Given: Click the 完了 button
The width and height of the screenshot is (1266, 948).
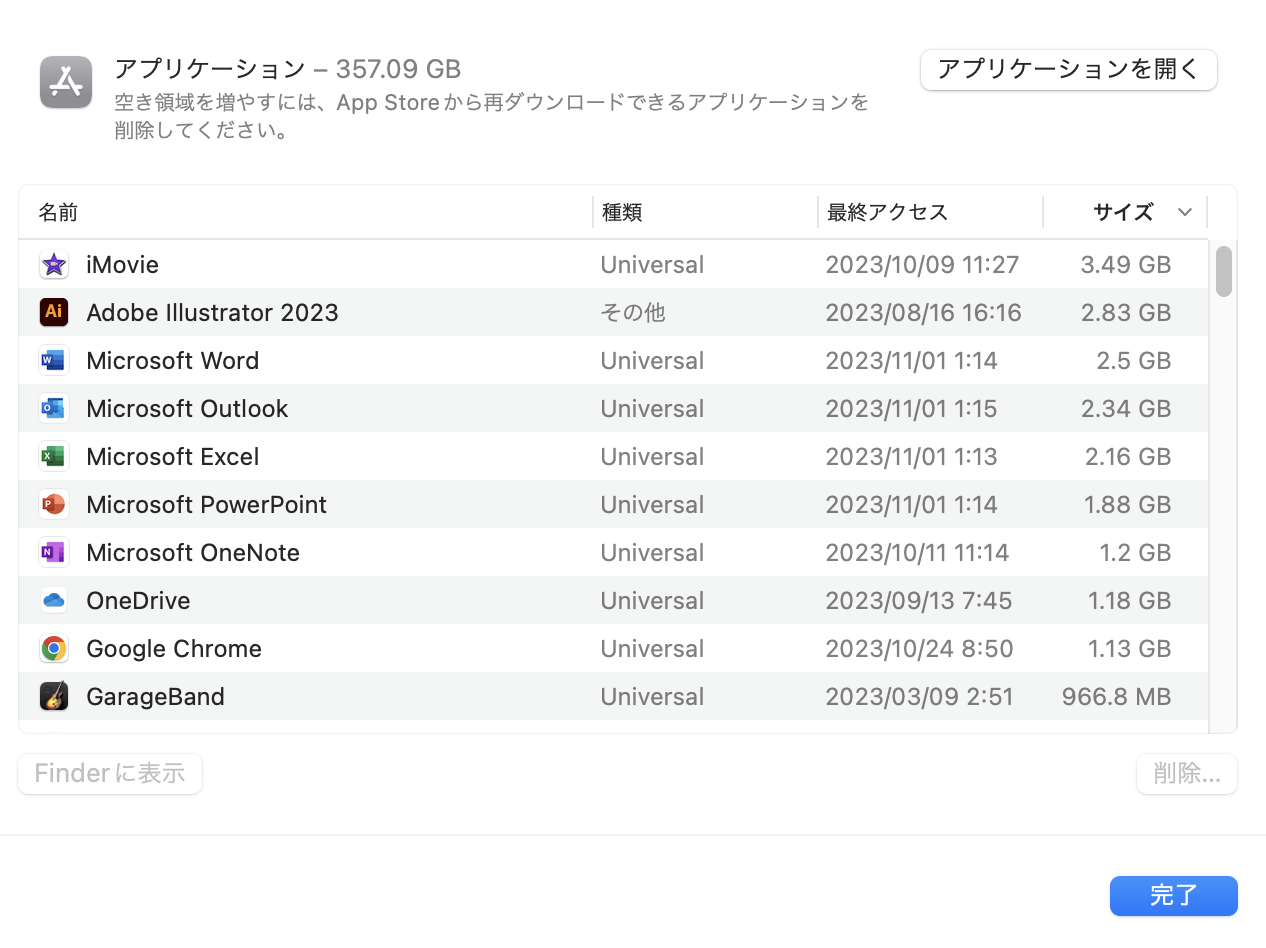Looking at the screenshot, I should coord(1174,896).
